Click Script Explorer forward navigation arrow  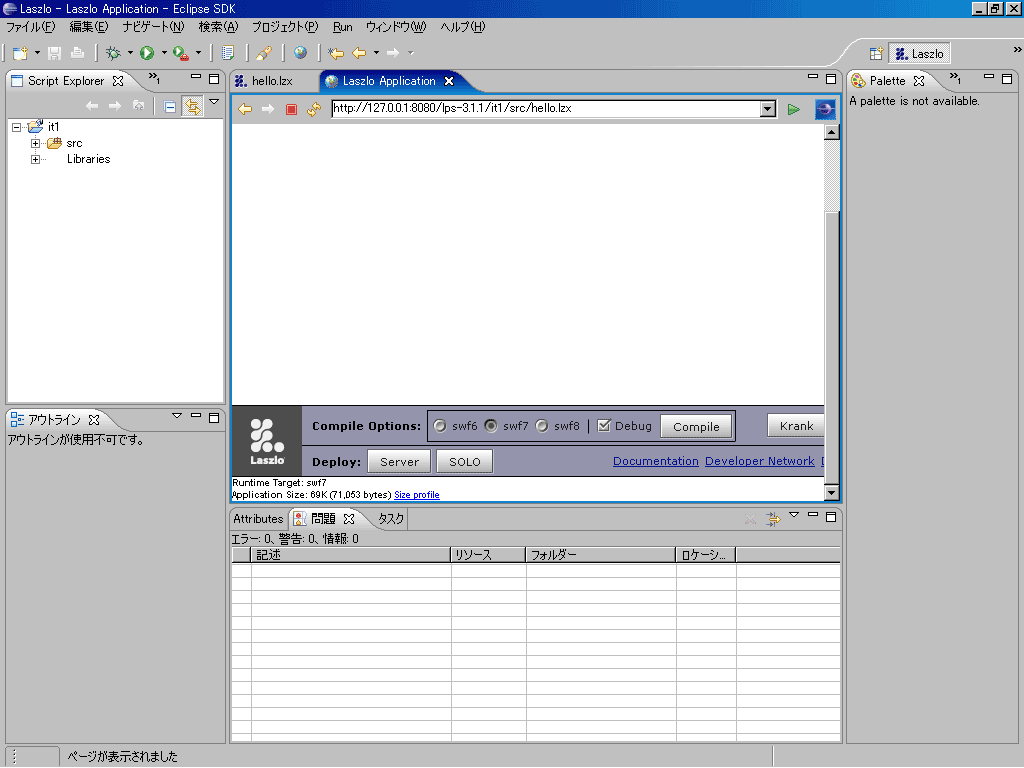(115, 106)
